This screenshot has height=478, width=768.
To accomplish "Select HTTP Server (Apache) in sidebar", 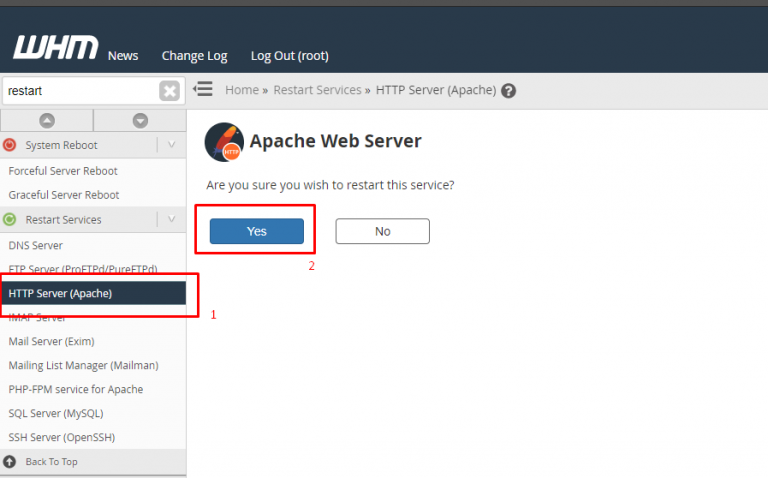I will pos(93,293).
